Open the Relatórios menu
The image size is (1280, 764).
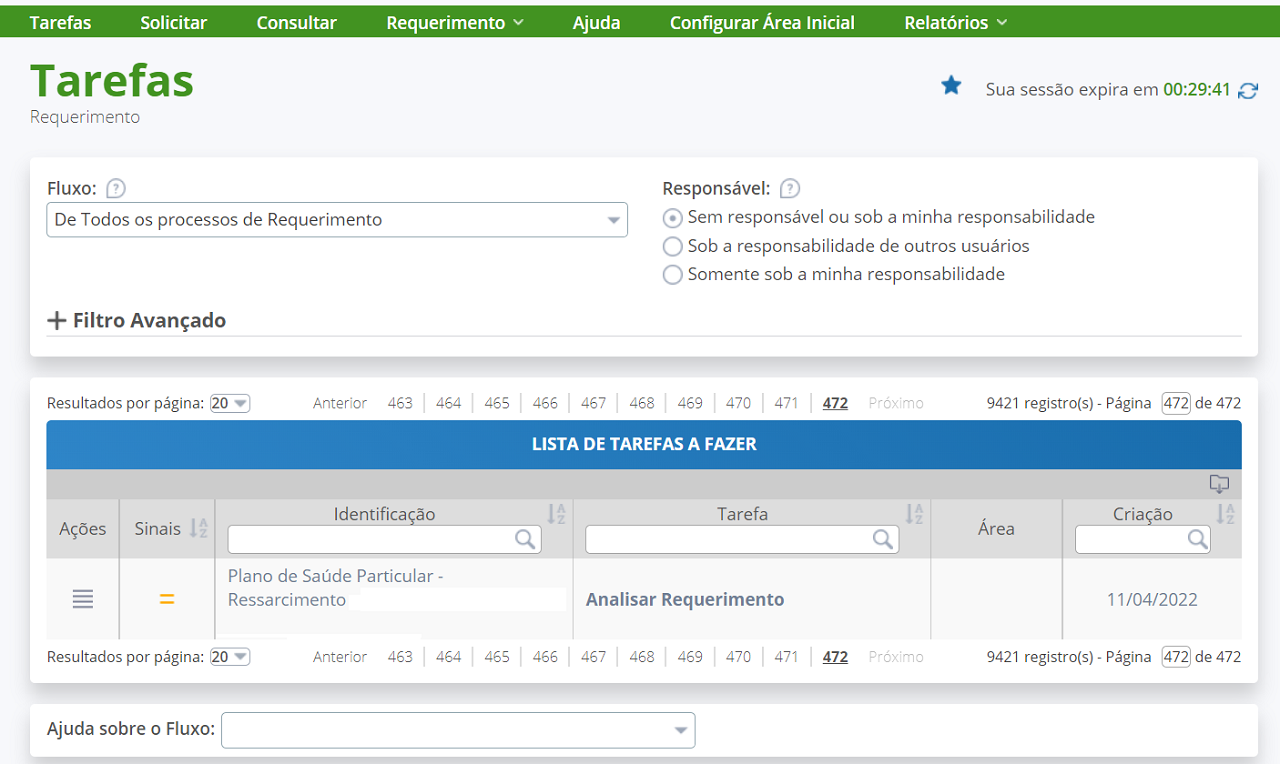(x=955, y=22)
